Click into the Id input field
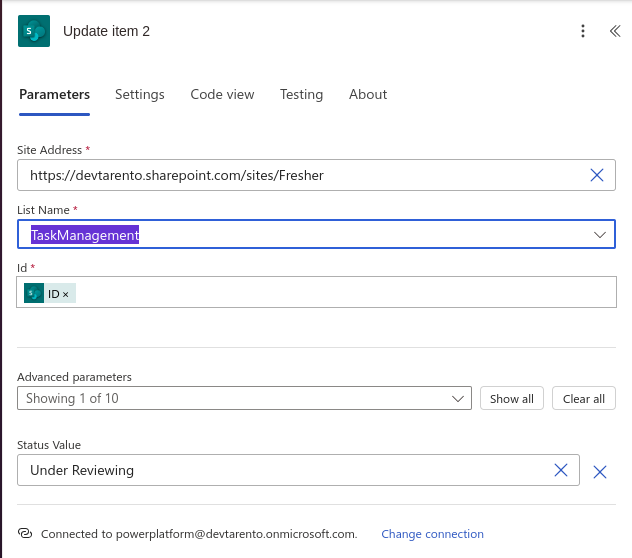The height and width of the screenshot is (558, 632). point(340,293)
